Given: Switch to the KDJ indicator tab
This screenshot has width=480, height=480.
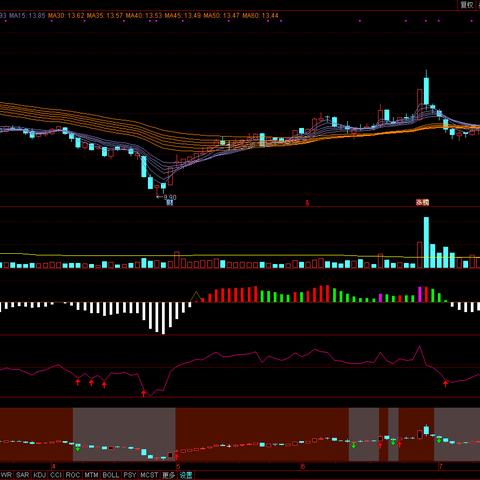Looking at the screenshot, I should pyautogui.click(x=40, y=475).
